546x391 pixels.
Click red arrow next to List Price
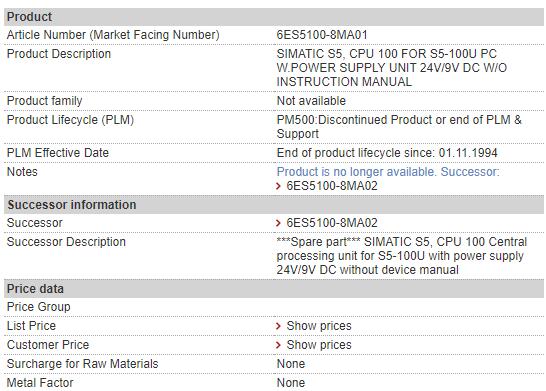278,326
